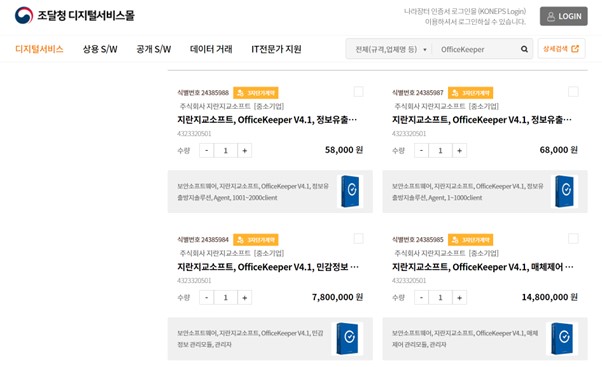This screenshot has width=602, height=367.
Task: Click the description mentioning Agent, 1~1000client
Action: pos(467,192)
